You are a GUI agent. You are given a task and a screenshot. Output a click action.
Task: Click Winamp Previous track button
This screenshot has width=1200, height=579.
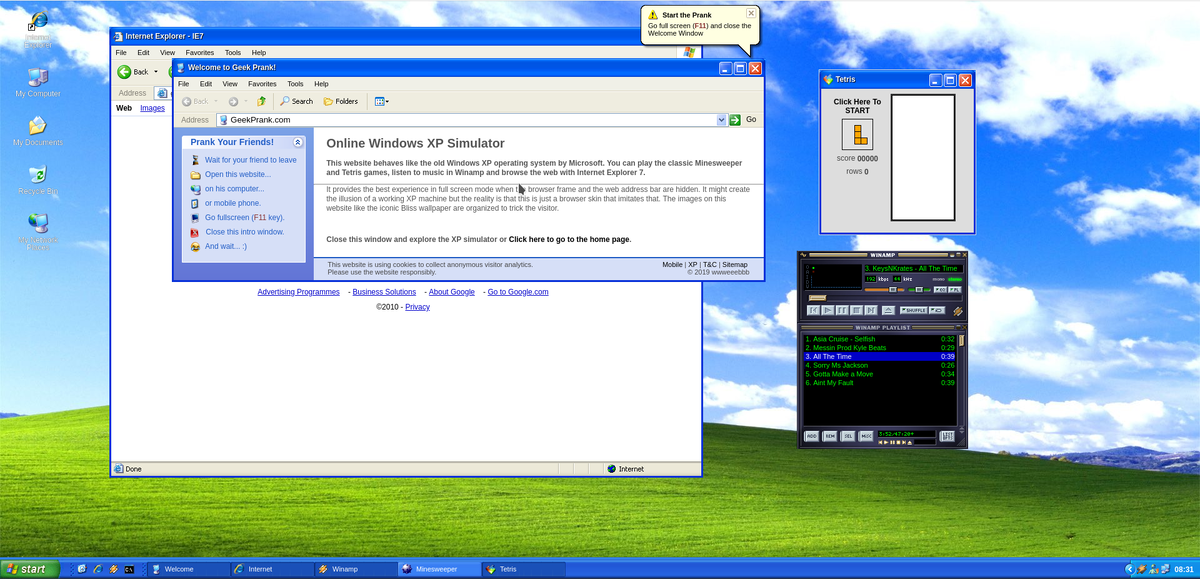[813, 311]
